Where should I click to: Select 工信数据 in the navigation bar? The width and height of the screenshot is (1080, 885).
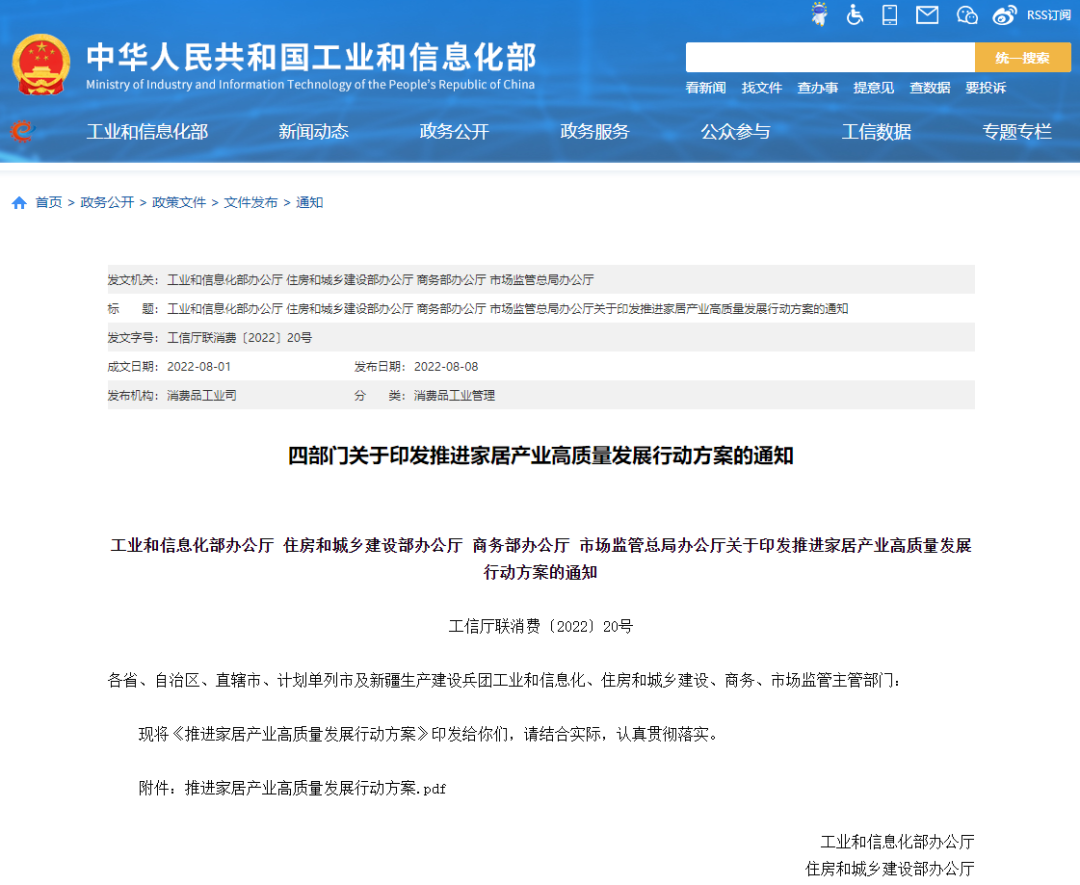tap(876, 132)
